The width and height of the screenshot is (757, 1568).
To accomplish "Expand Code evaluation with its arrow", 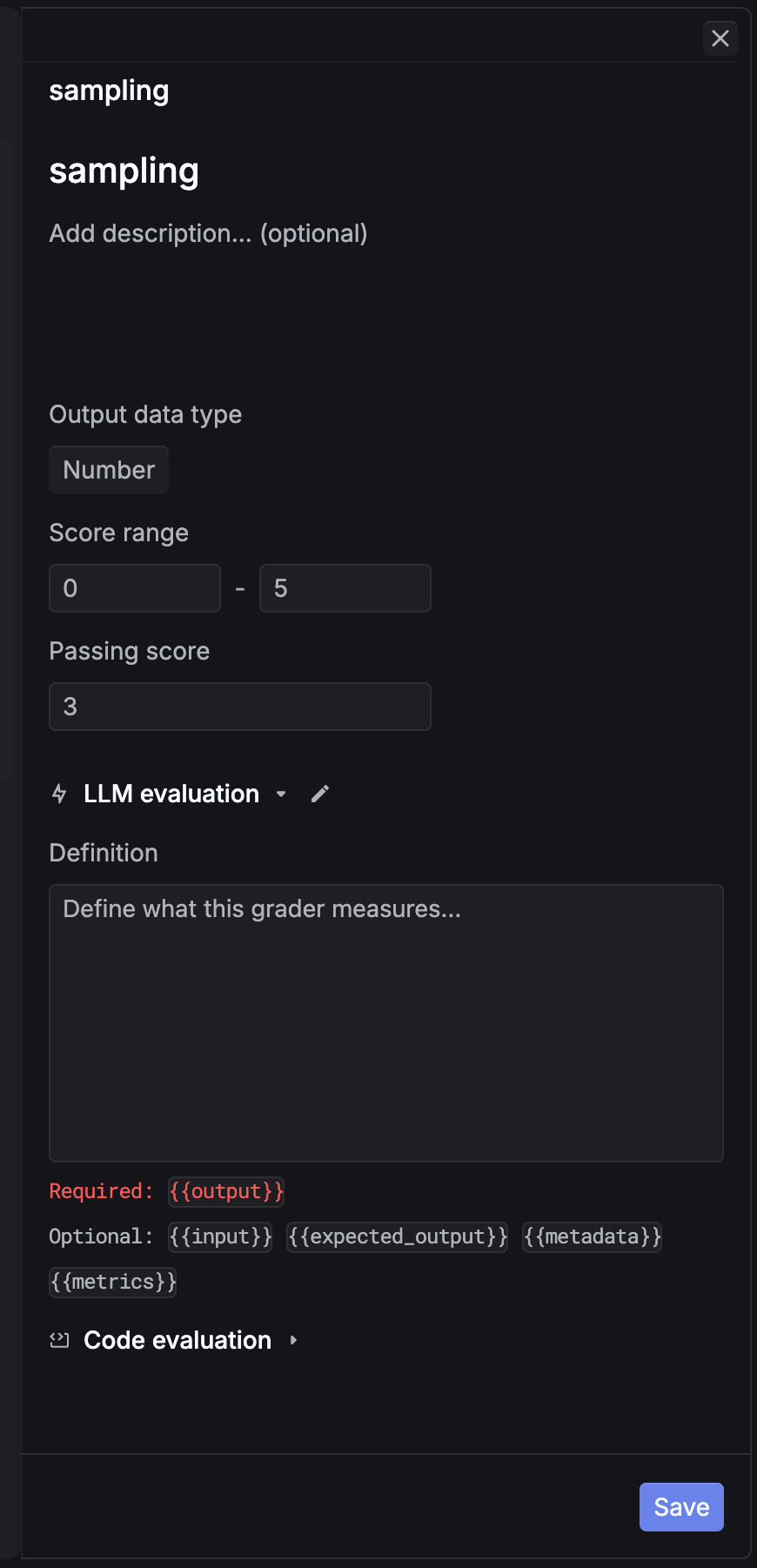I will point(293,1340).
